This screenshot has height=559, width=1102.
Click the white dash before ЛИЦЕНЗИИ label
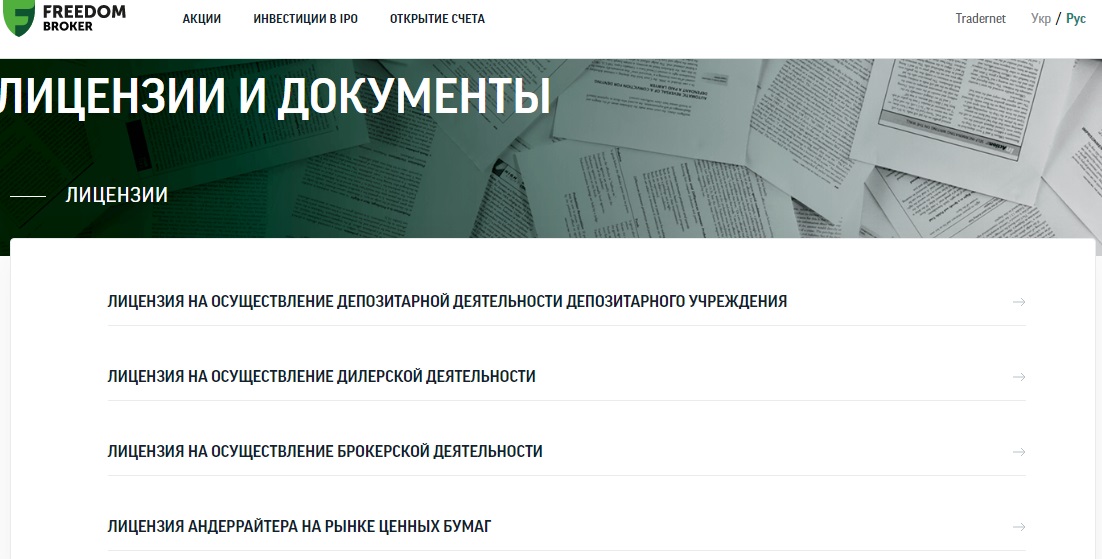point(27,196)
